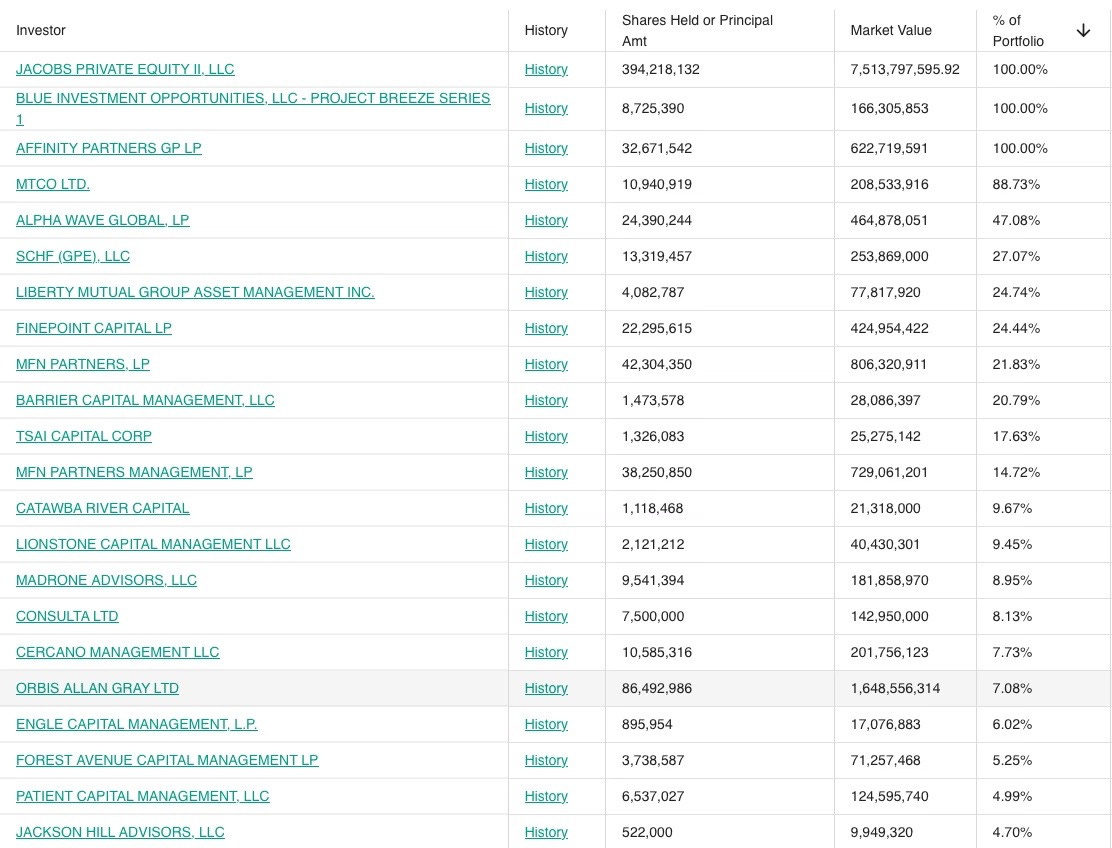Open JACOBS PRIVATE EQUITY II, LLC investor link
Screen dimensions: 1112x848
pos(125,69)
